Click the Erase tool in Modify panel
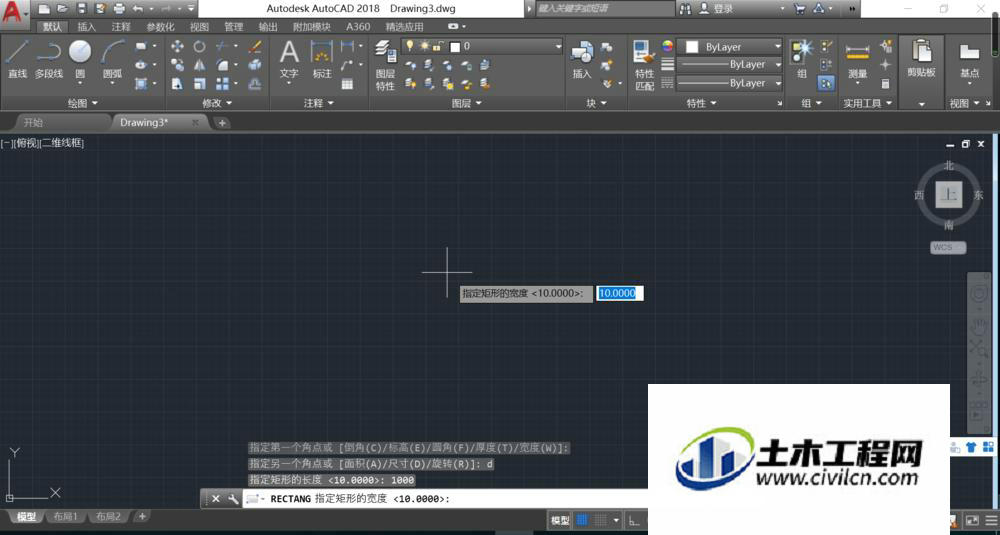Viewport: 1000px width, 535px height. 255,47
